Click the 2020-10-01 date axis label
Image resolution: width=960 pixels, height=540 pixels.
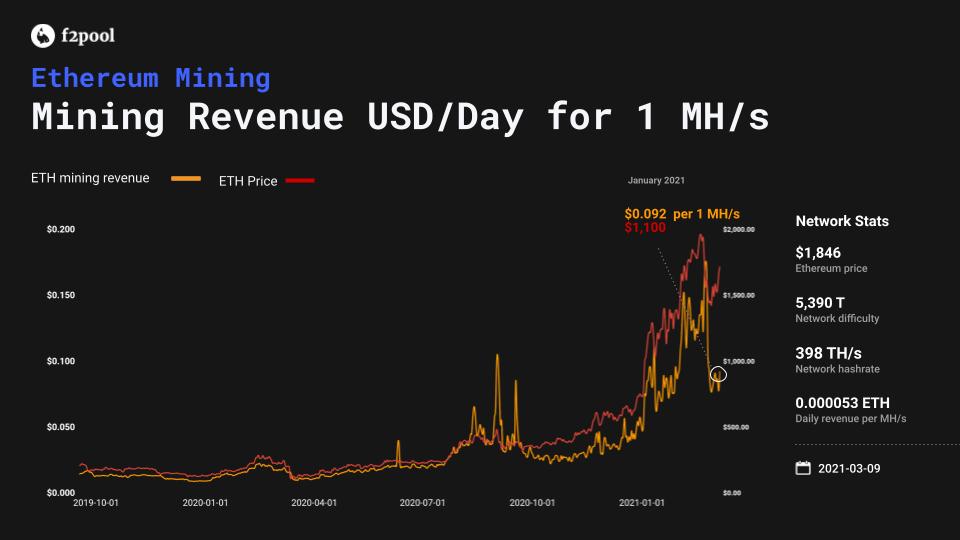pyautogui.click(x=532, y=503)
